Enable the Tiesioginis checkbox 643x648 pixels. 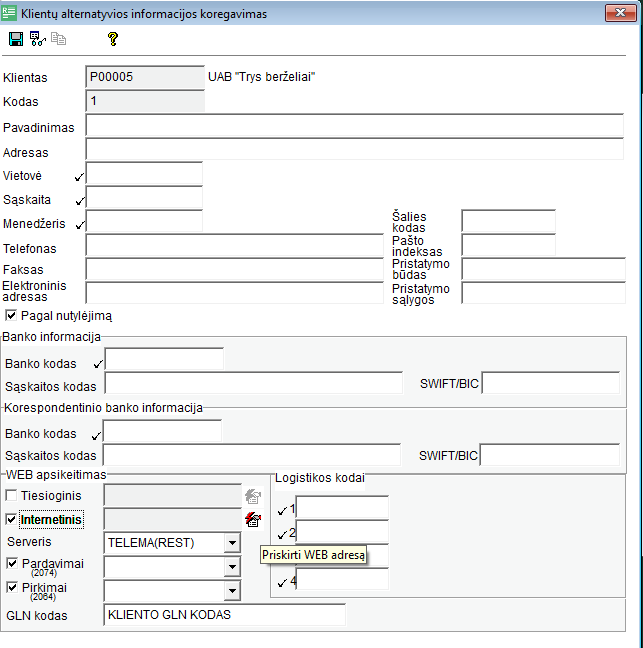pos(11,495)
